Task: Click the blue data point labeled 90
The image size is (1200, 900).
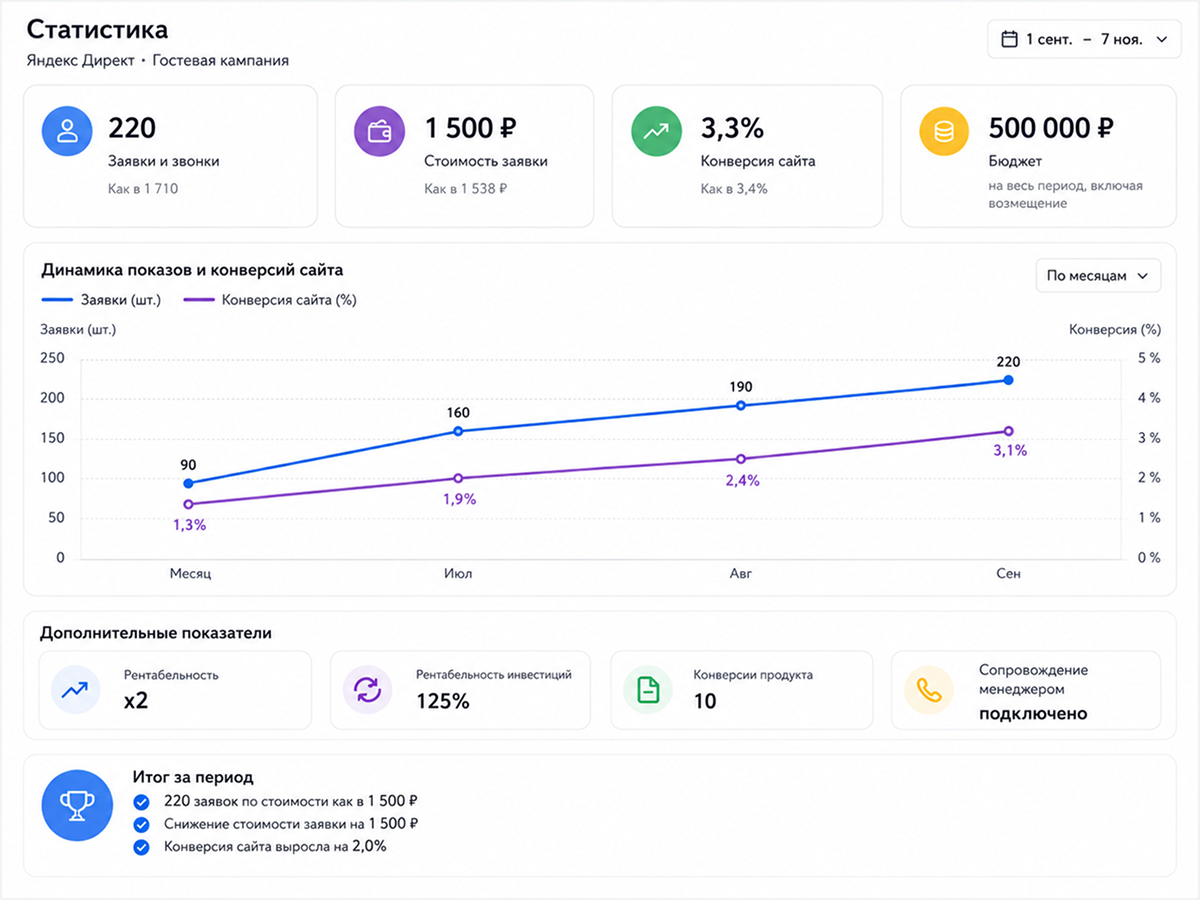Action: click(x=189, y=483)
